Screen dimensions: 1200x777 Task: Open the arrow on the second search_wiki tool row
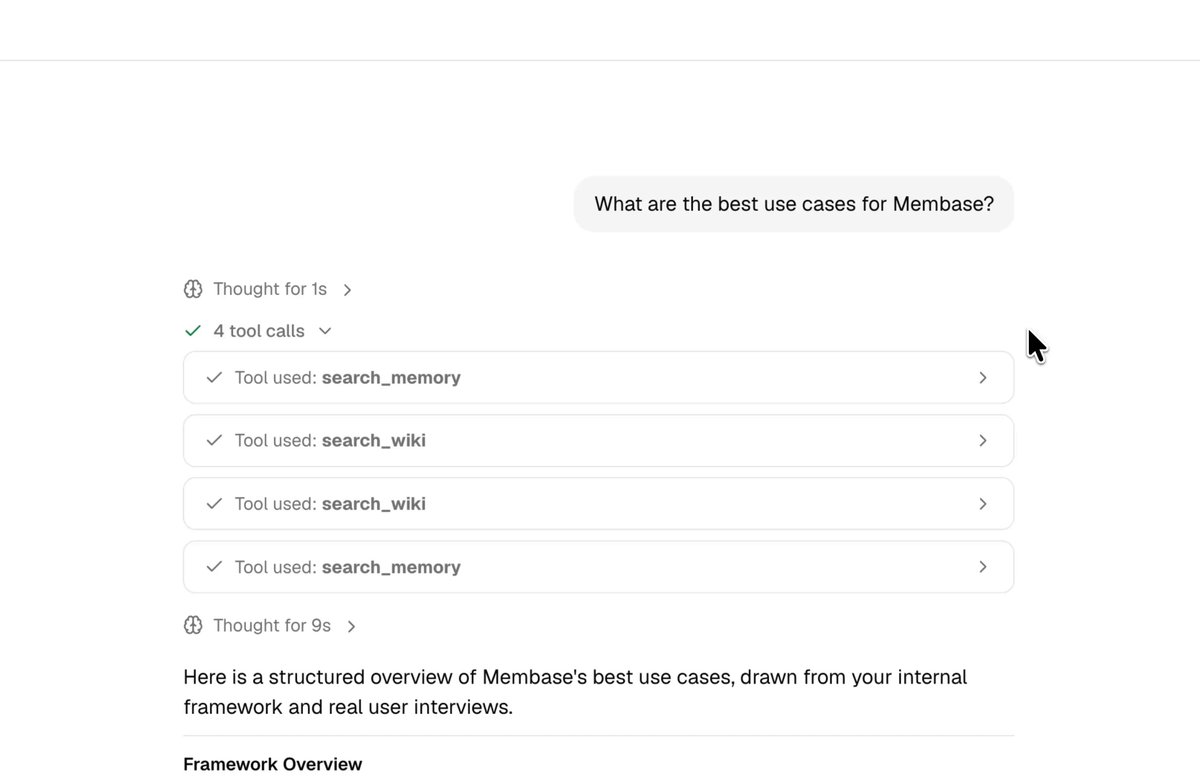983,504
